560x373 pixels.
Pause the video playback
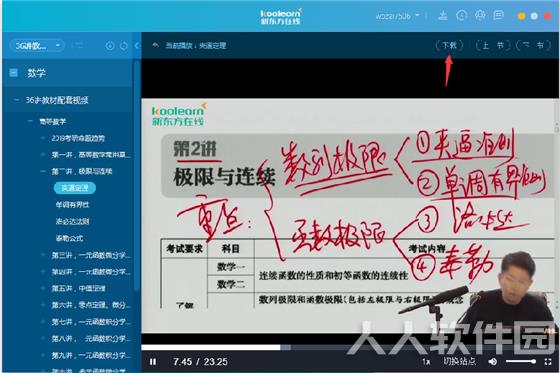153,362
